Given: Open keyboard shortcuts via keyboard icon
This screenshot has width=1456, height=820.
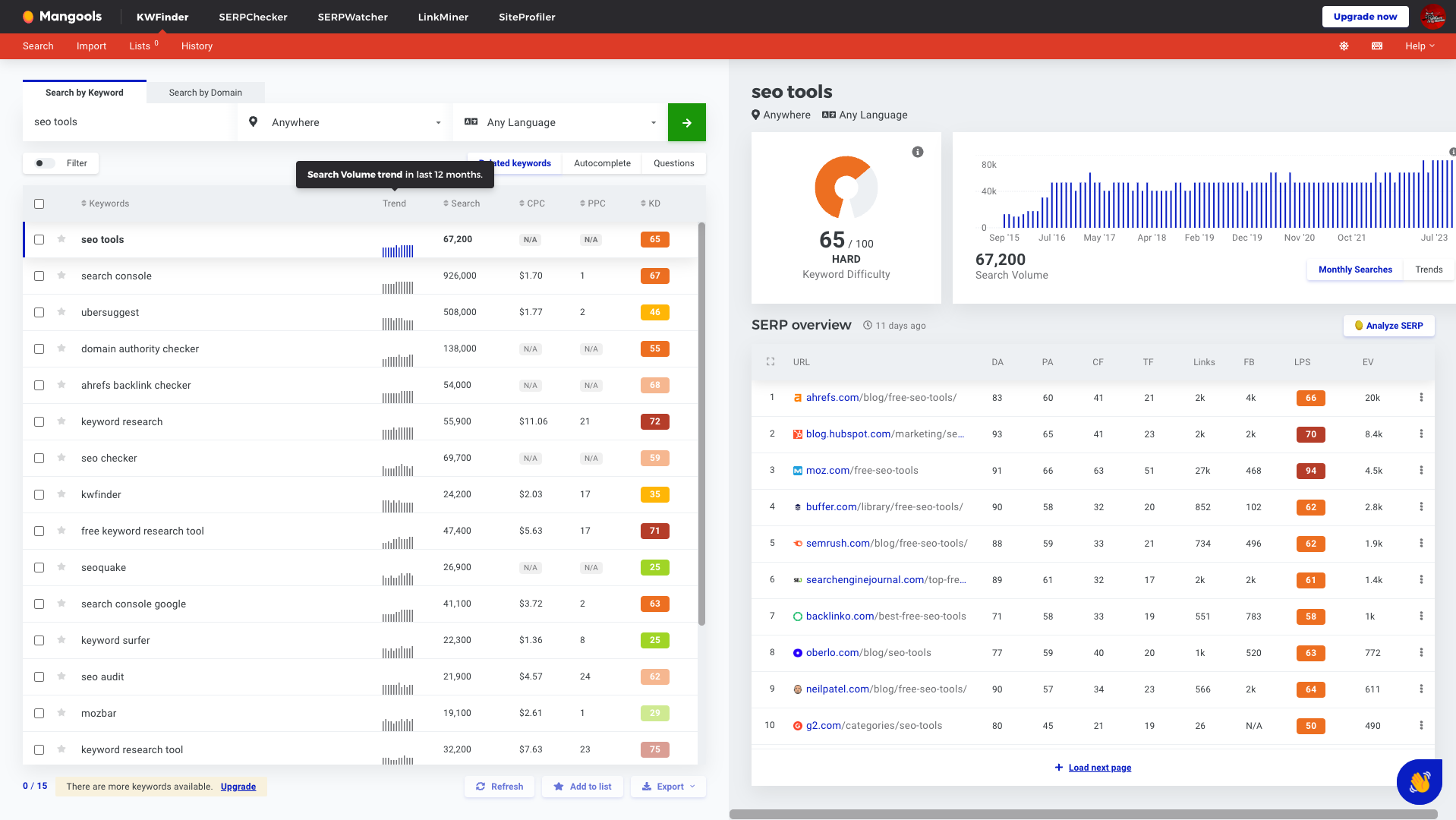Looking at the screenshot, I should 1376,46.
